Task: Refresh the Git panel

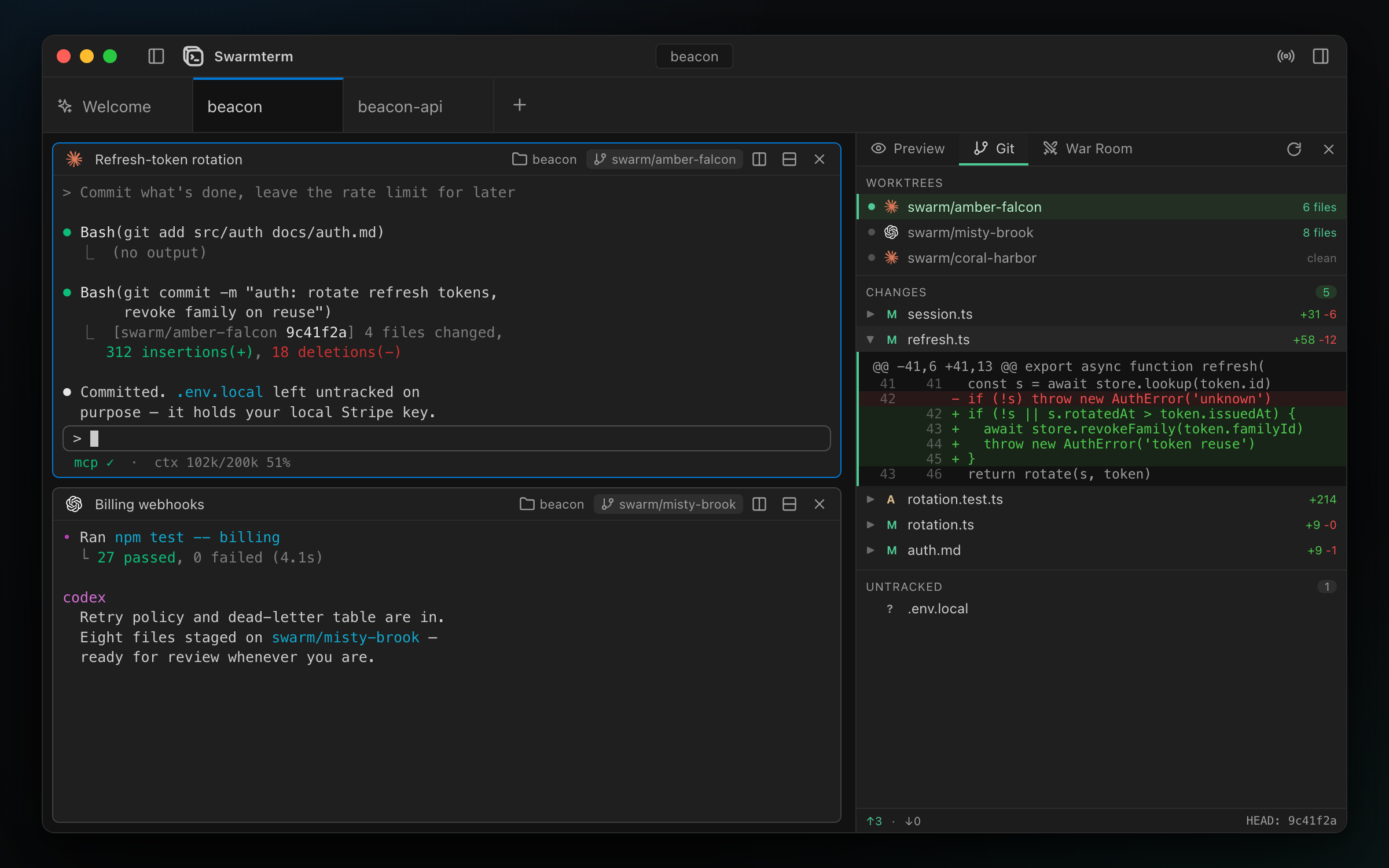Action: point(1294,149)
